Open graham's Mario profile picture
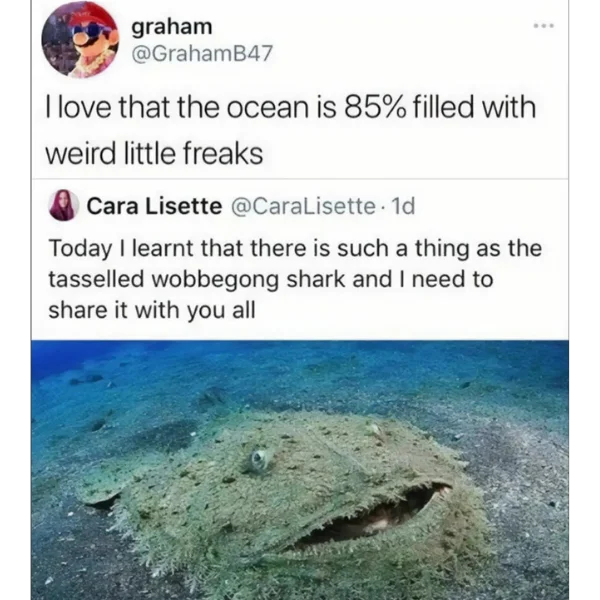 [80, 41]
